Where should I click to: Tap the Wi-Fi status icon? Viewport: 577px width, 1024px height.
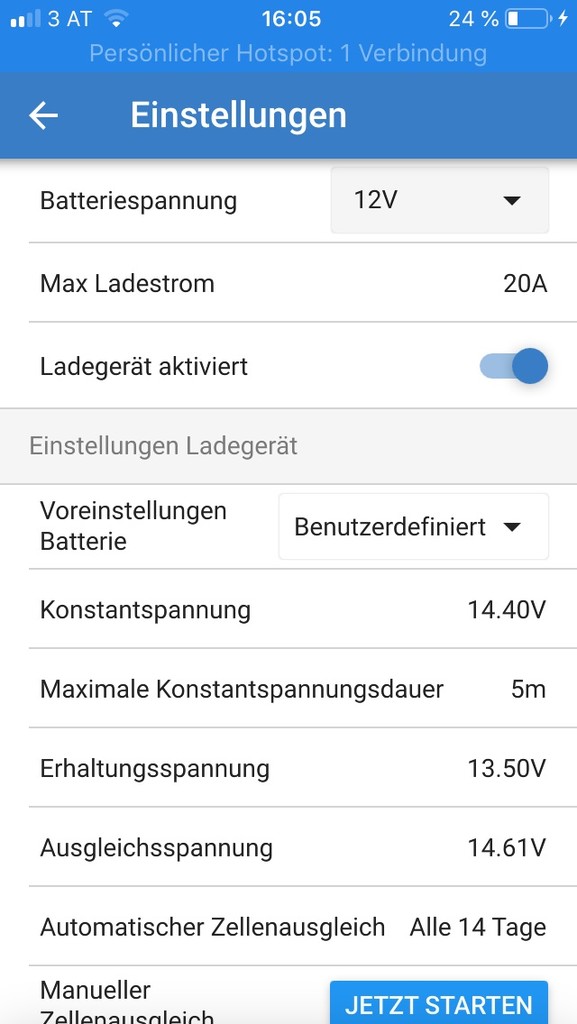pos(116,19)
